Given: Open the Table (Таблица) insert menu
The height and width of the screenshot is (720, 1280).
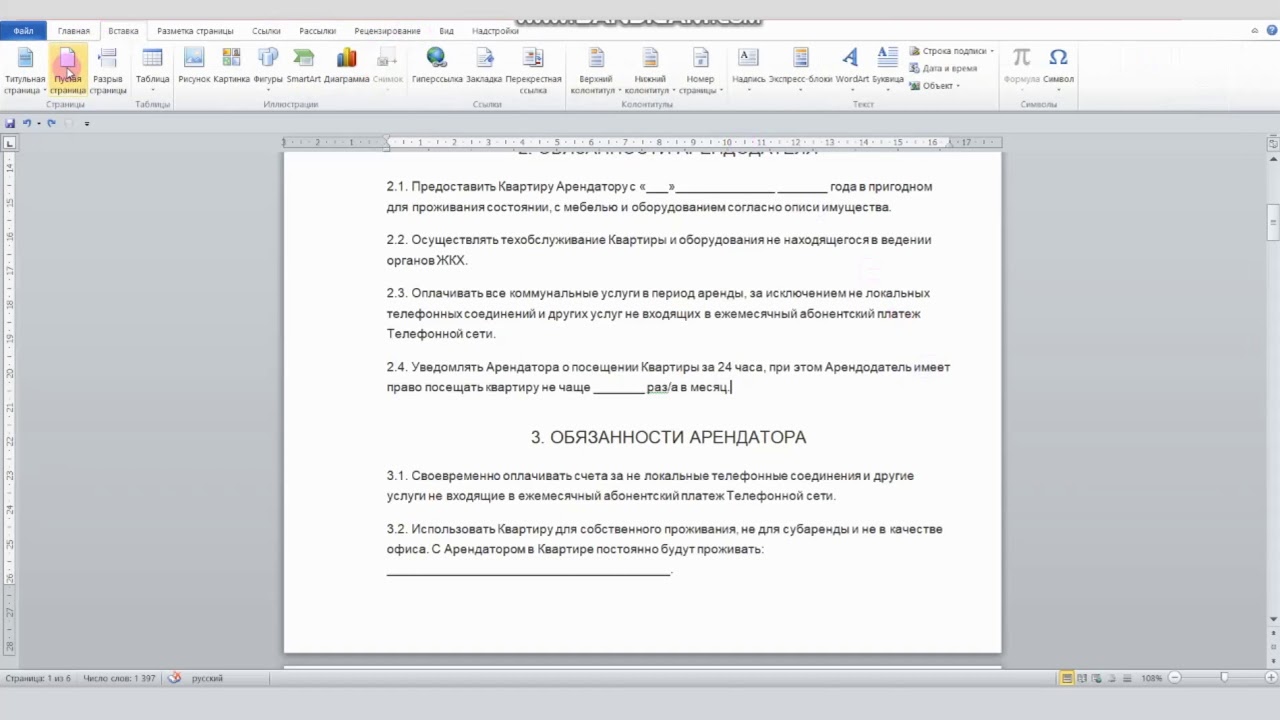Looking at the screenshot, I should (152, 68).
